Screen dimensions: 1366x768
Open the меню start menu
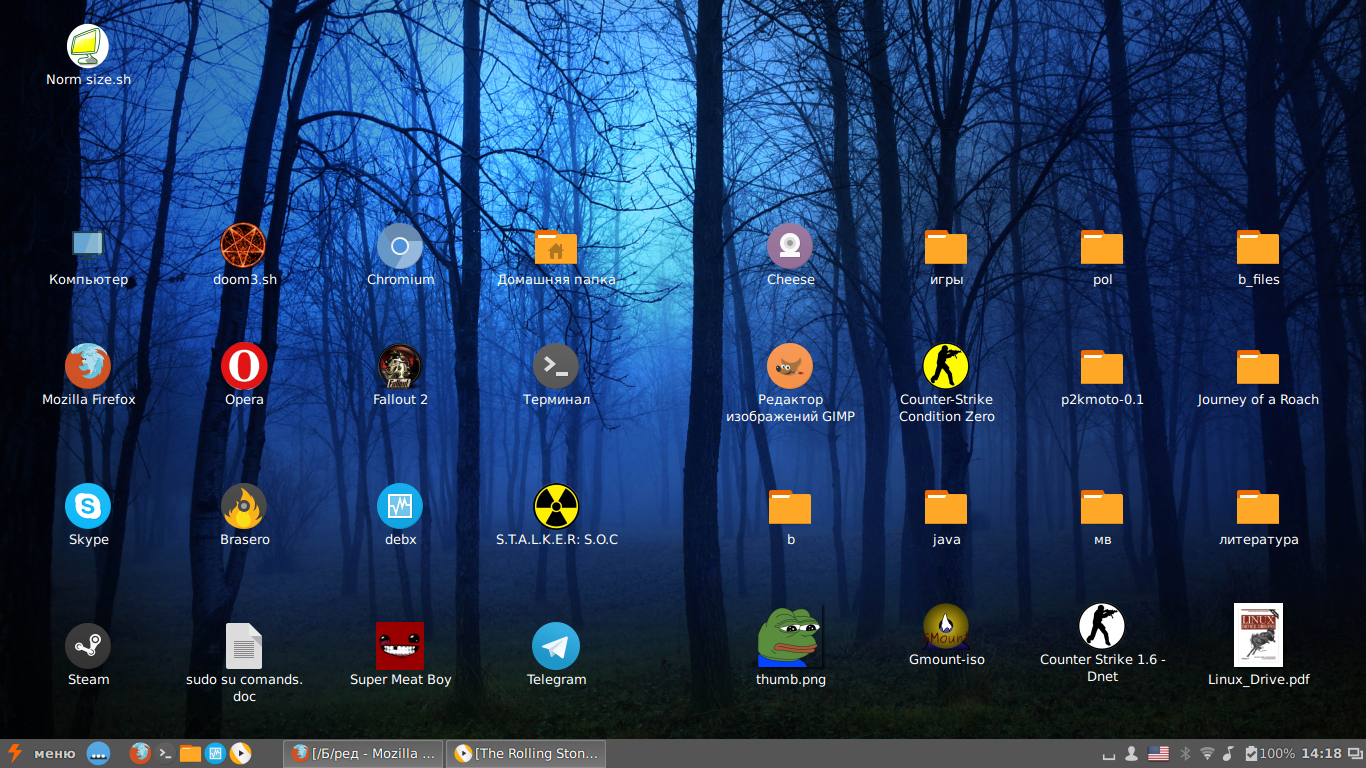pos(42,753)
